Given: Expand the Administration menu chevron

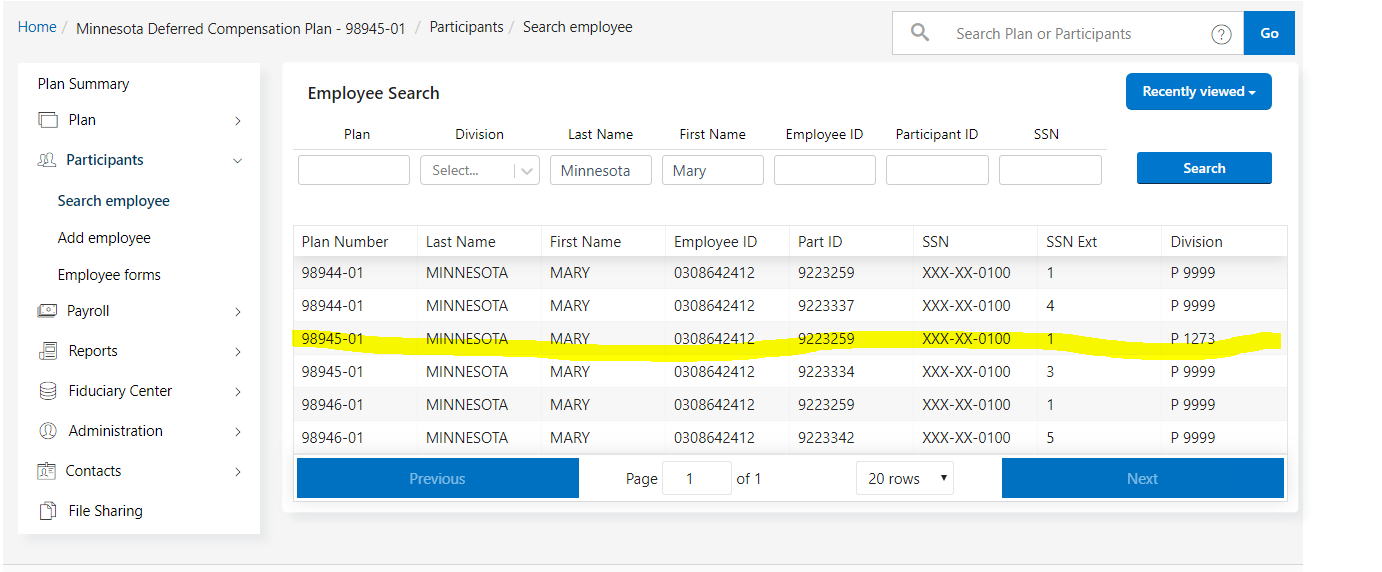Looking at the screenshot, I should tap(238, 432).
